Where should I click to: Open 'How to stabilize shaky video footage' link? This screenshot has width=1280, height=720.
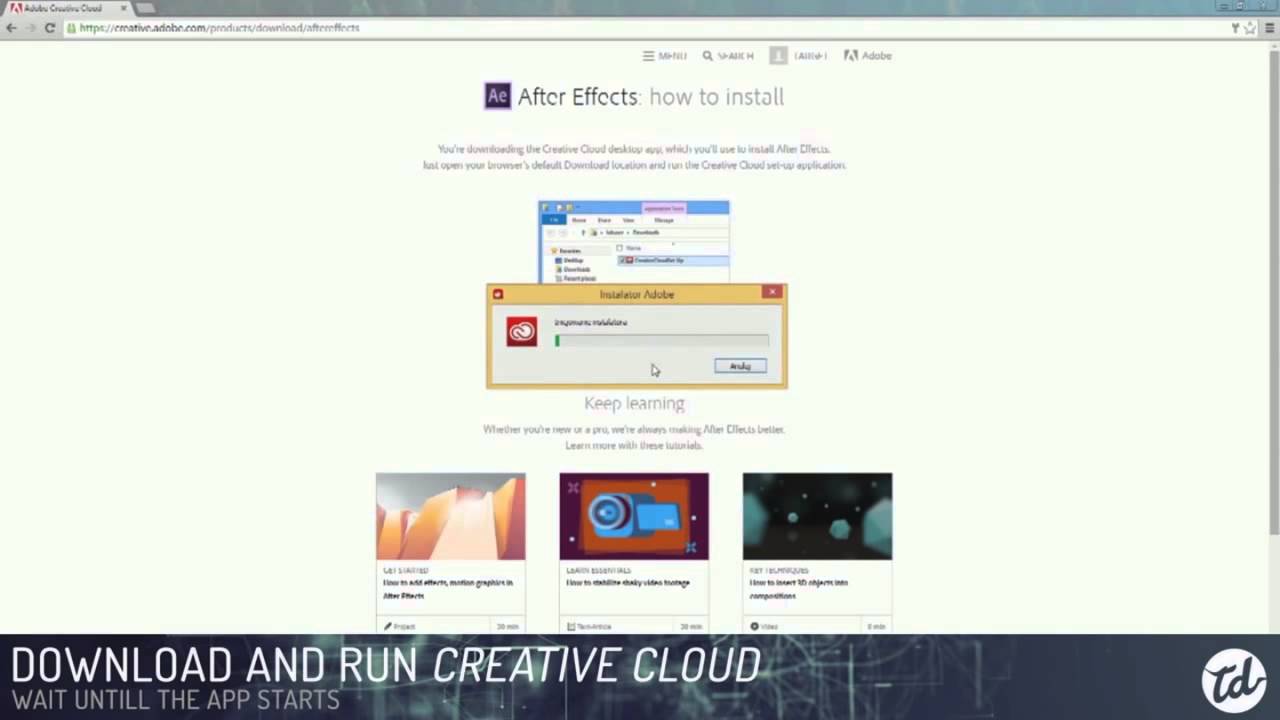pos(628,583)
